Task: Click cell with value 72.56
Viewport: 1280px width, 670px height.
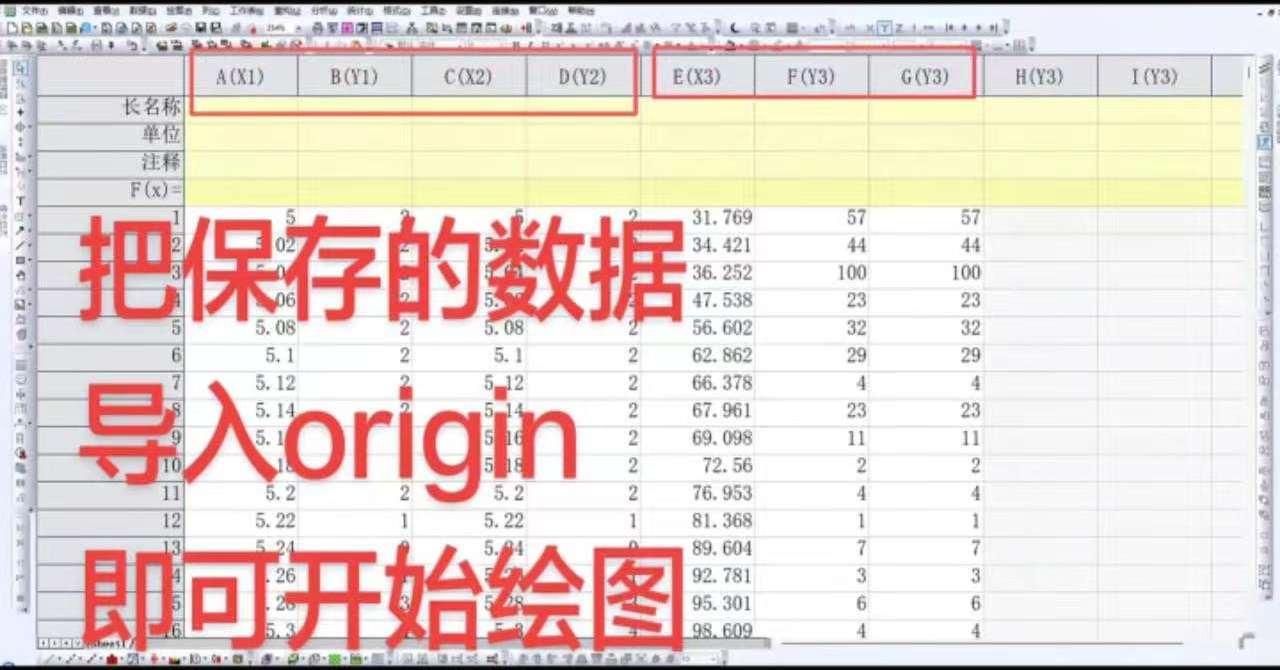Action: 697,466
